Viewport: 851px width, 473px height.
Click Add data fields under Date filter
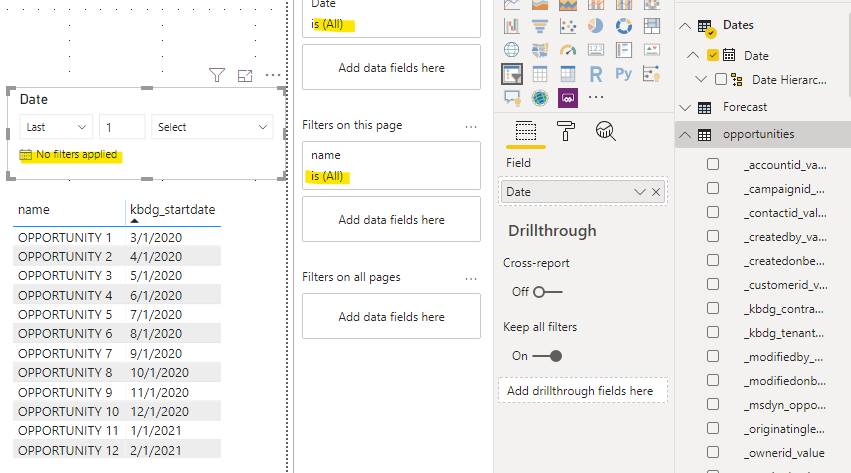[x=391, y=67]
